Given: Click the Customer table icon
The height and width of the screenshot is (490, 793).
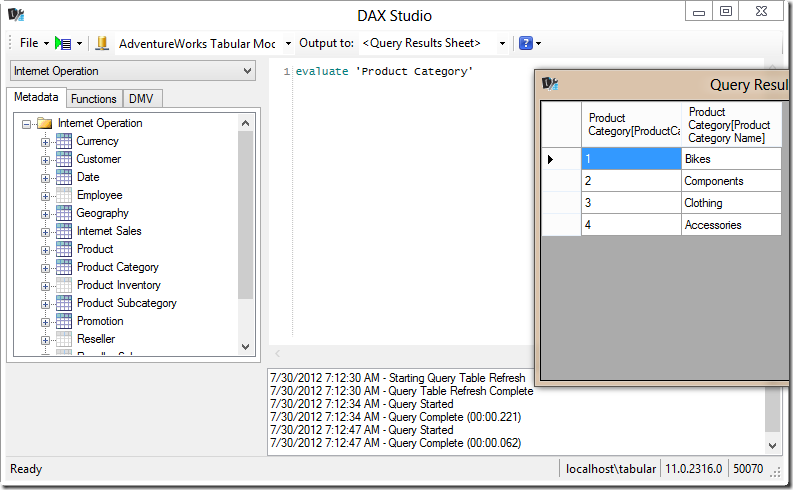Looking at the screenshot, I should [64, 159].
